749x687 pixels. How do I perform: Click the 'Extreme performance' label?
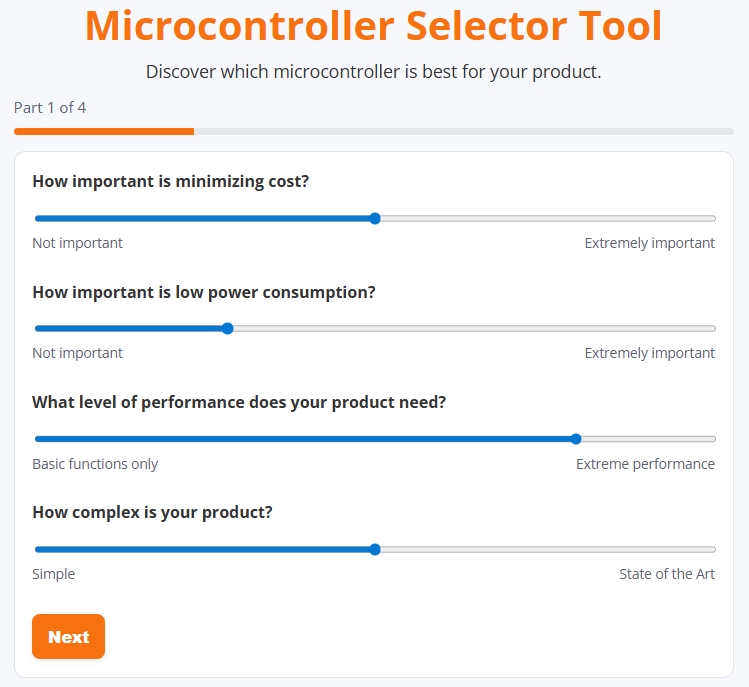point(645,464)
